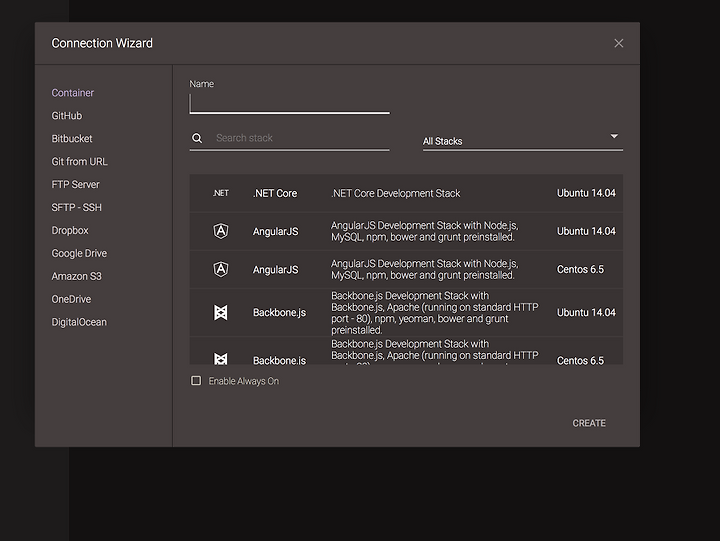This screenshot has width=720, height=541.
Task: Click the Backbone.js description in the Ubuntu row
Action: point(435,313)
